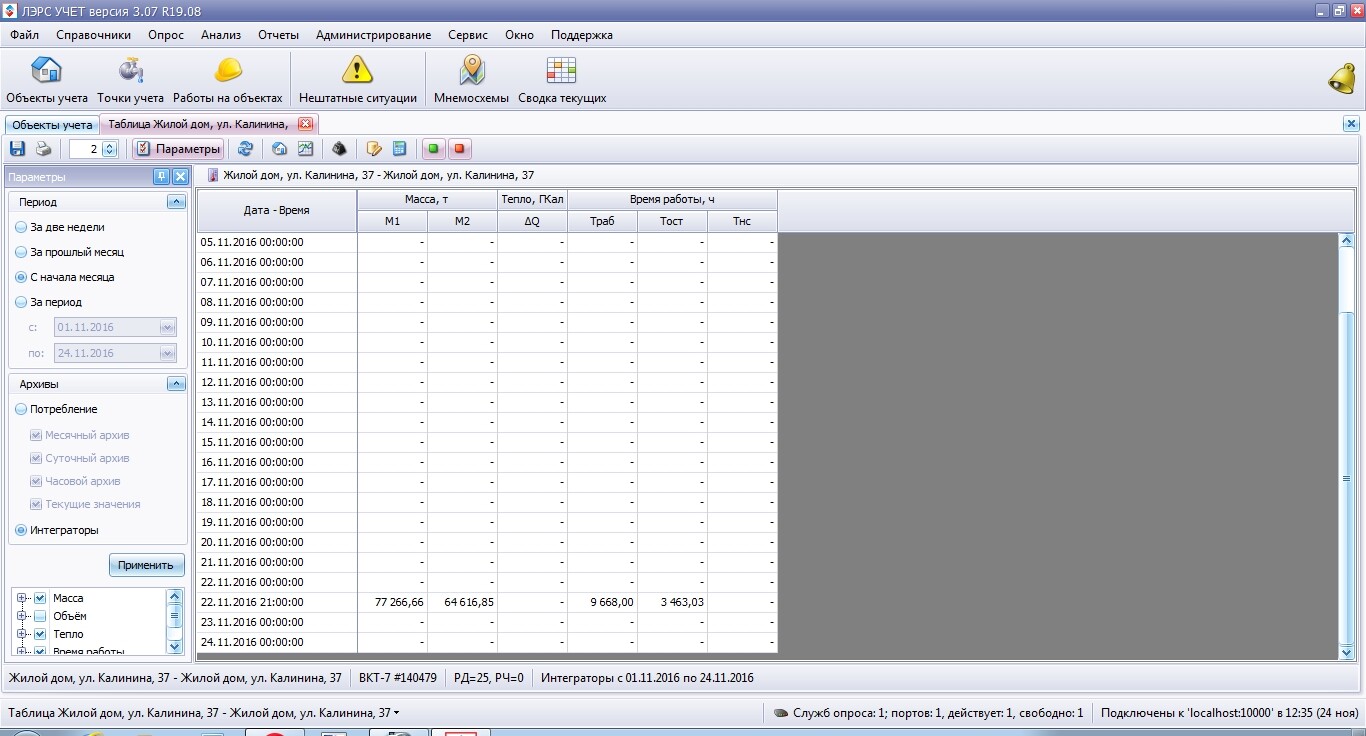Expand the Тепло tree node

click(21, 634)
